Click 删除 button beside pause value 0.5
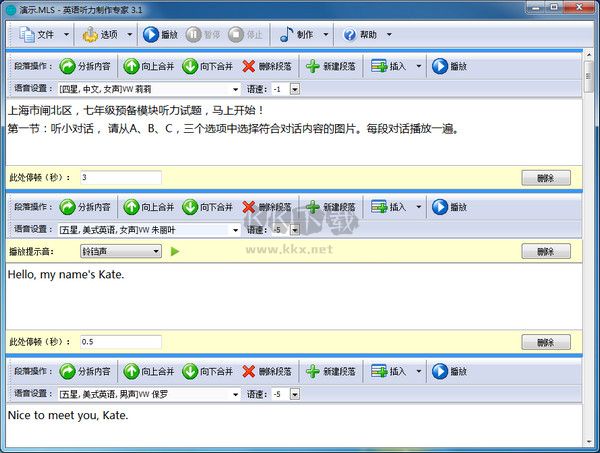600x453 pixels. (x=546, y=342)
